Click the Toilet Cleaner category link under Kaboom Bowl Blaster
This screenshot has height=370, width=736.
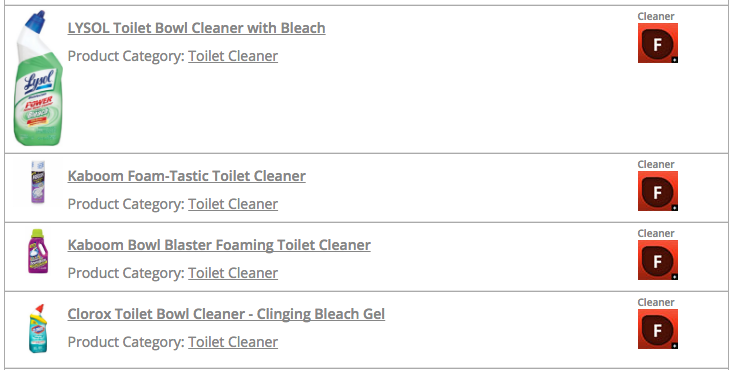pyautogui.click(x=233, y=273)
